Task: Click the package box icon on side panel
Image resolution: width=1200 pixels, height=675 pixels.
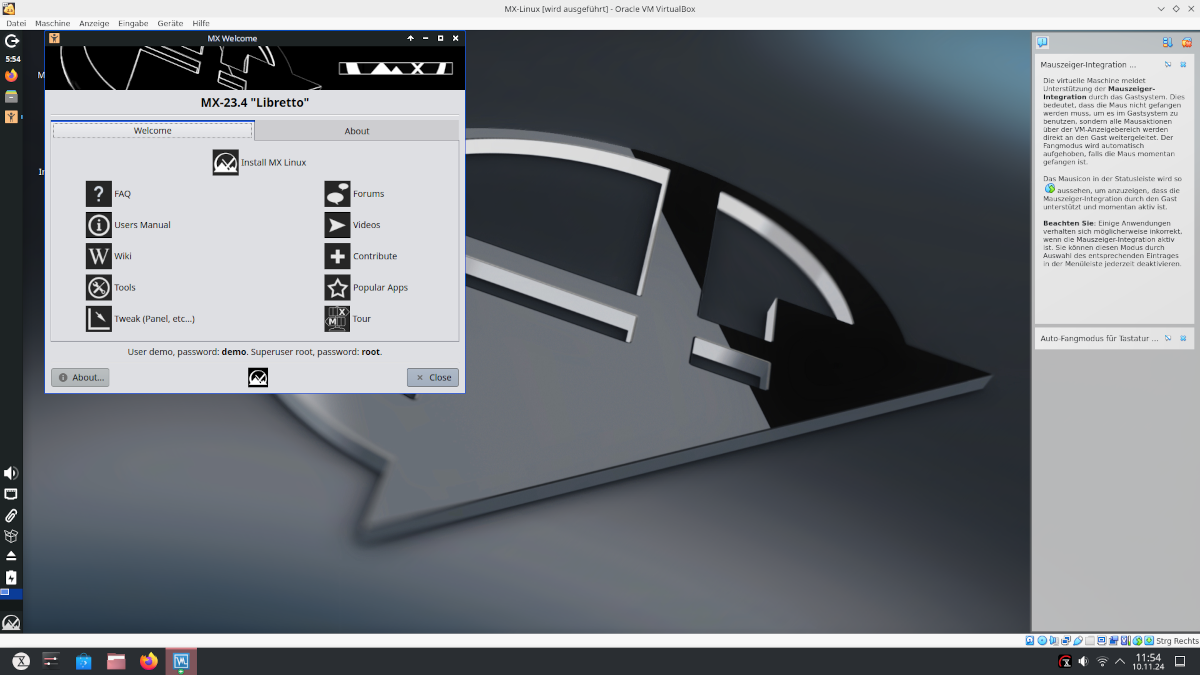Action: pyautogui.click(x=11, y=536)
